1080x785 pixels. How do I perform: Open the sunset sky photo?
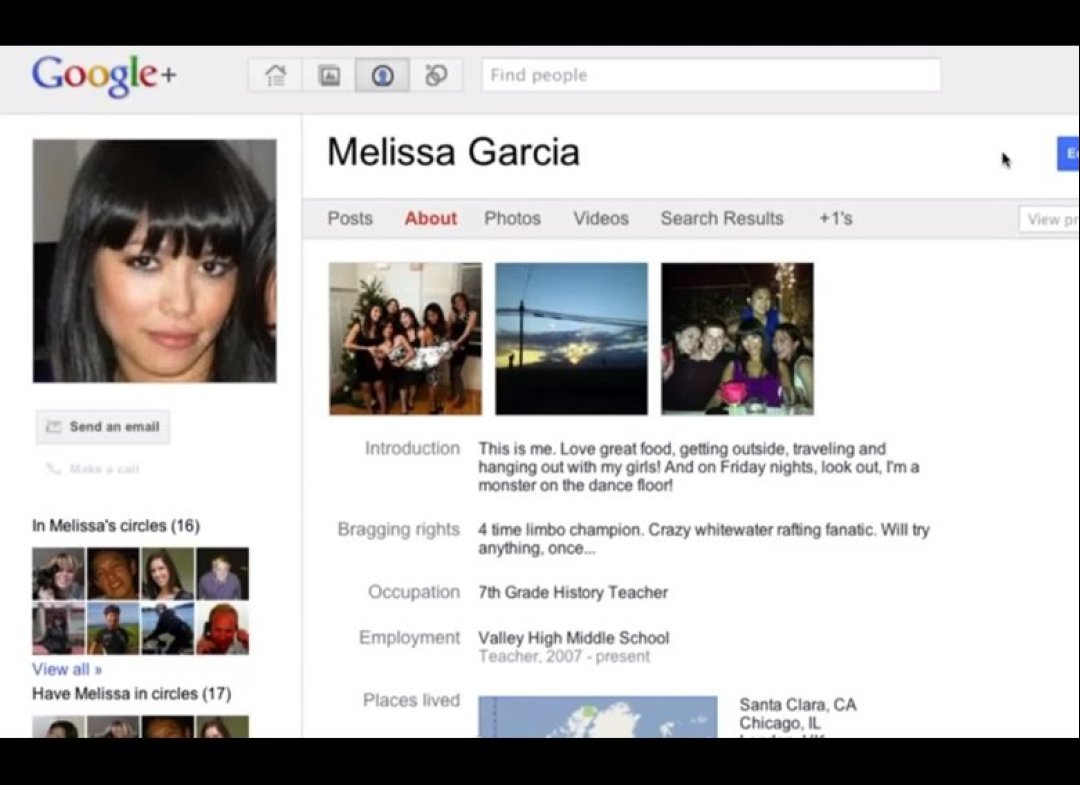click(572, 339)
